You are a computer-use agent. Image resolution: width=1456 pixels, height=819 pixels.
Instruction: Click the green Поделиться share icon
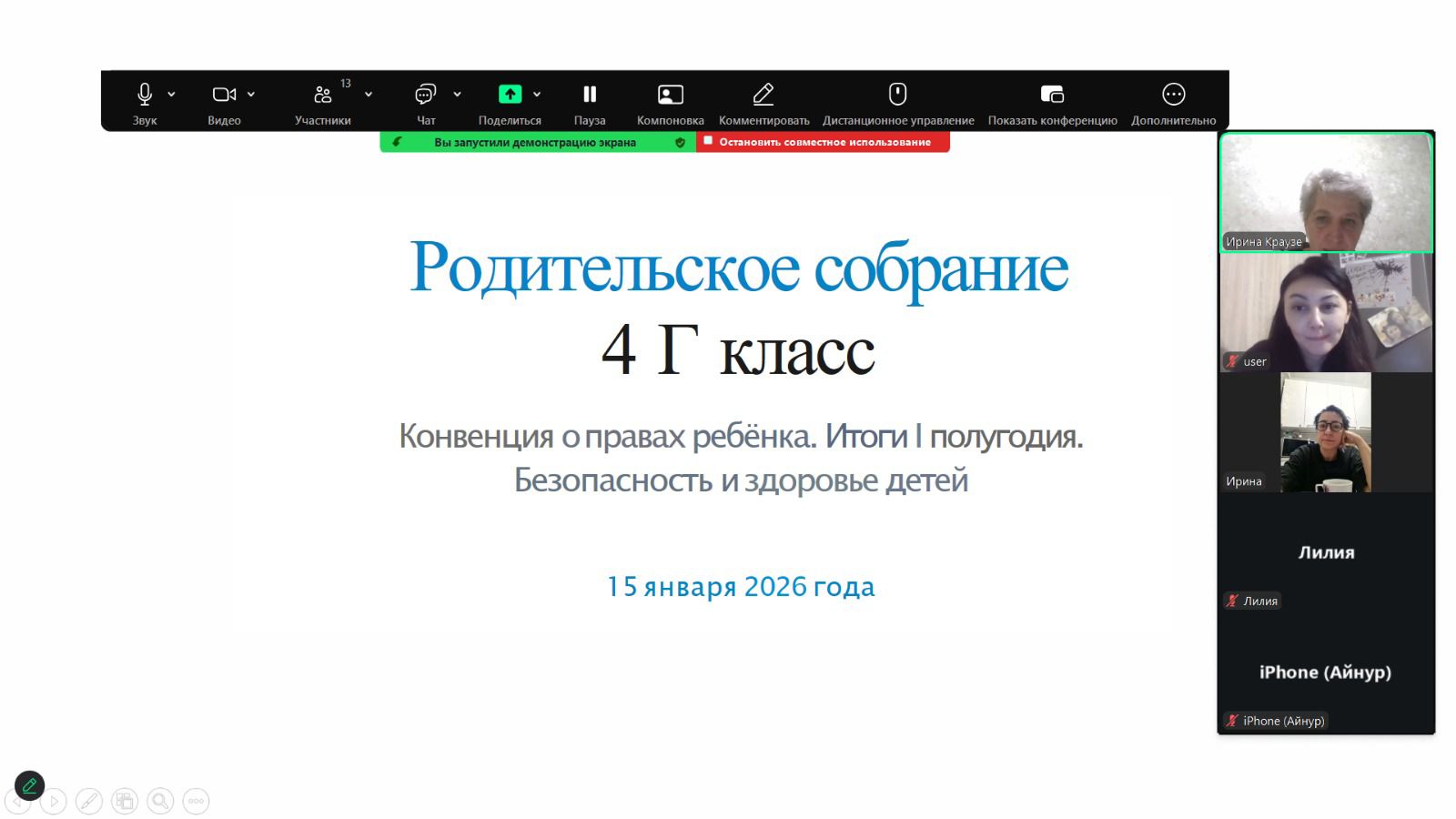point(510,95)
